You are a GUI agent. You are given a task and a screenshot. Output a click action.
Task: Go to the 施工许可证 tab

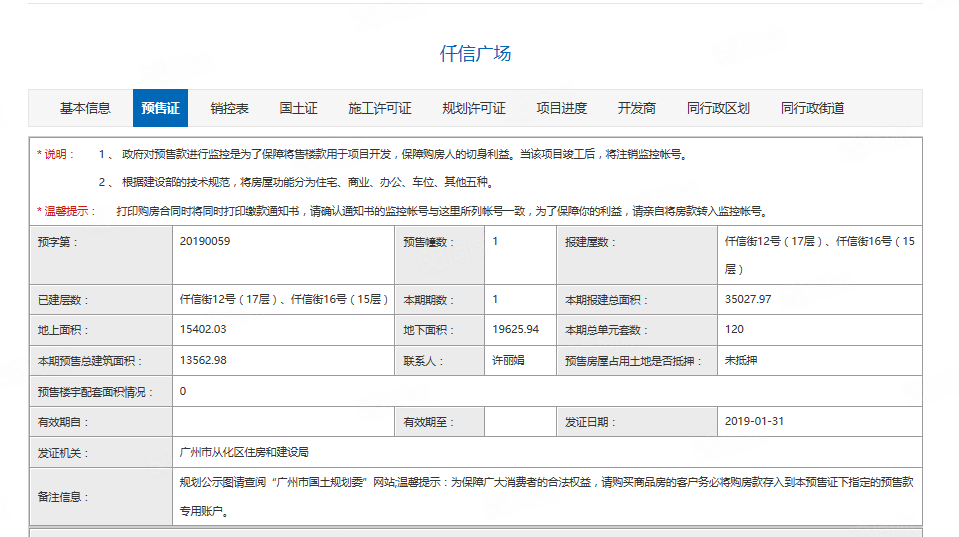click(x=380, y=108)
